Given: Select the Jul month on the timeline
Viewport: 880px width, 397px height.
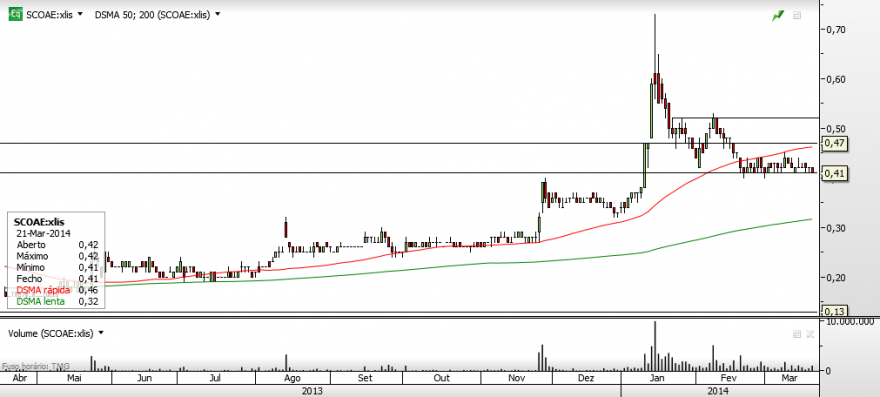Looking at the screenshot, I should (215, 378).
